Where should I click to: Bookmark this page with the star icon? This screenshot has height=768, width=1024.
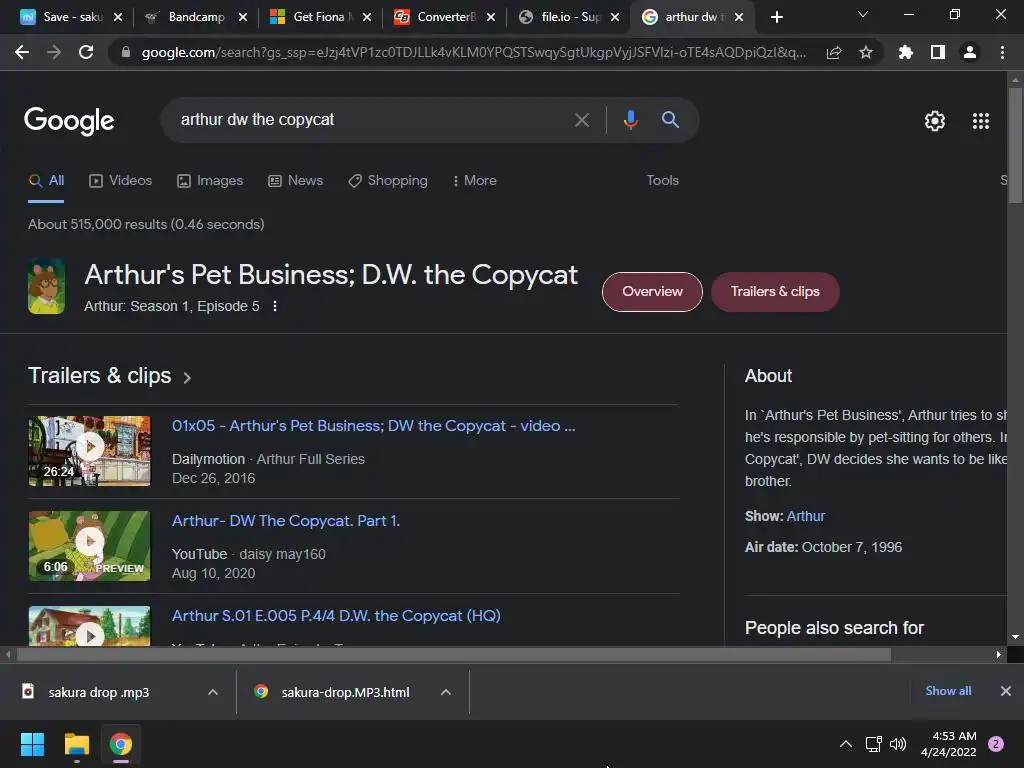[x=866, y=52]
